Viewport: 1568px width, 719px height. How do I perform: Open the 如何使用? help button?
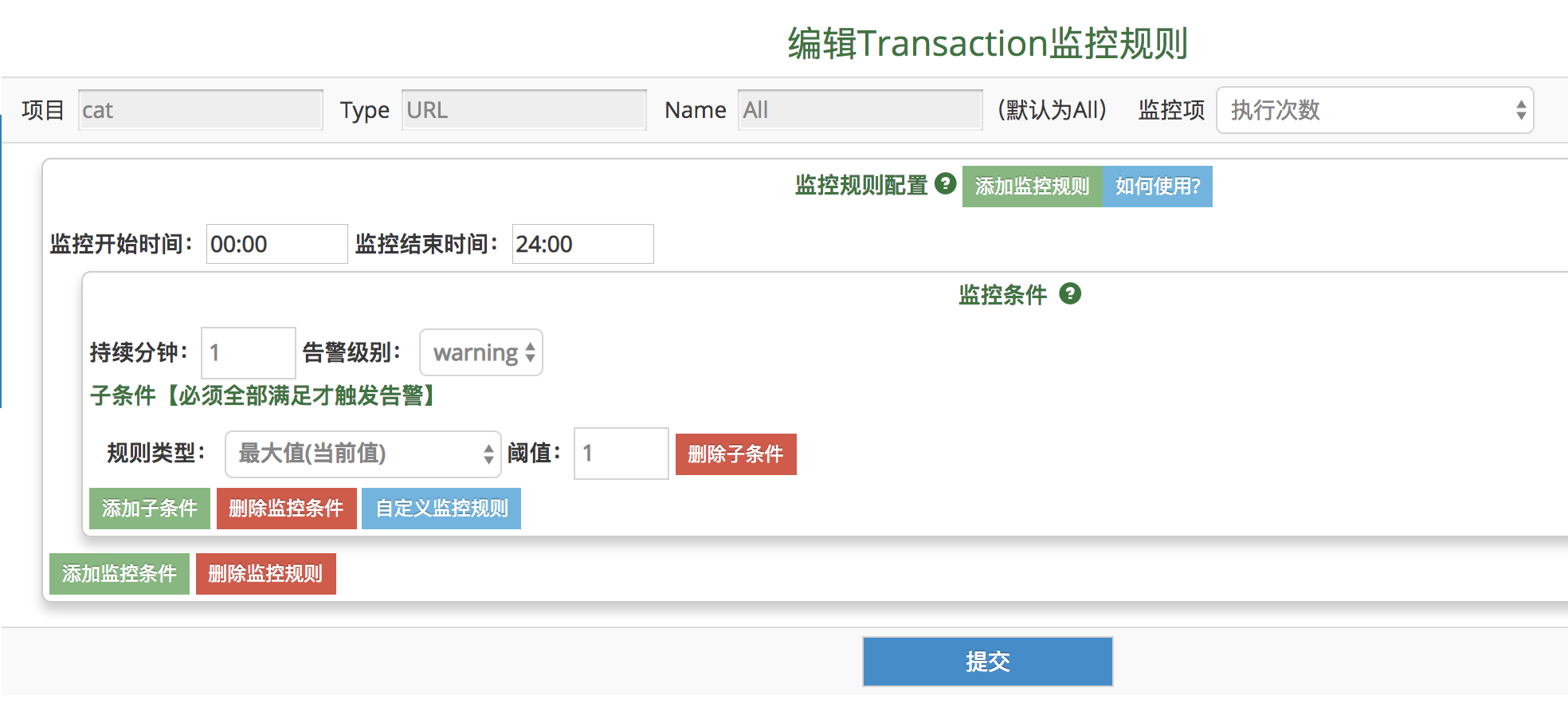point(1157,186)
